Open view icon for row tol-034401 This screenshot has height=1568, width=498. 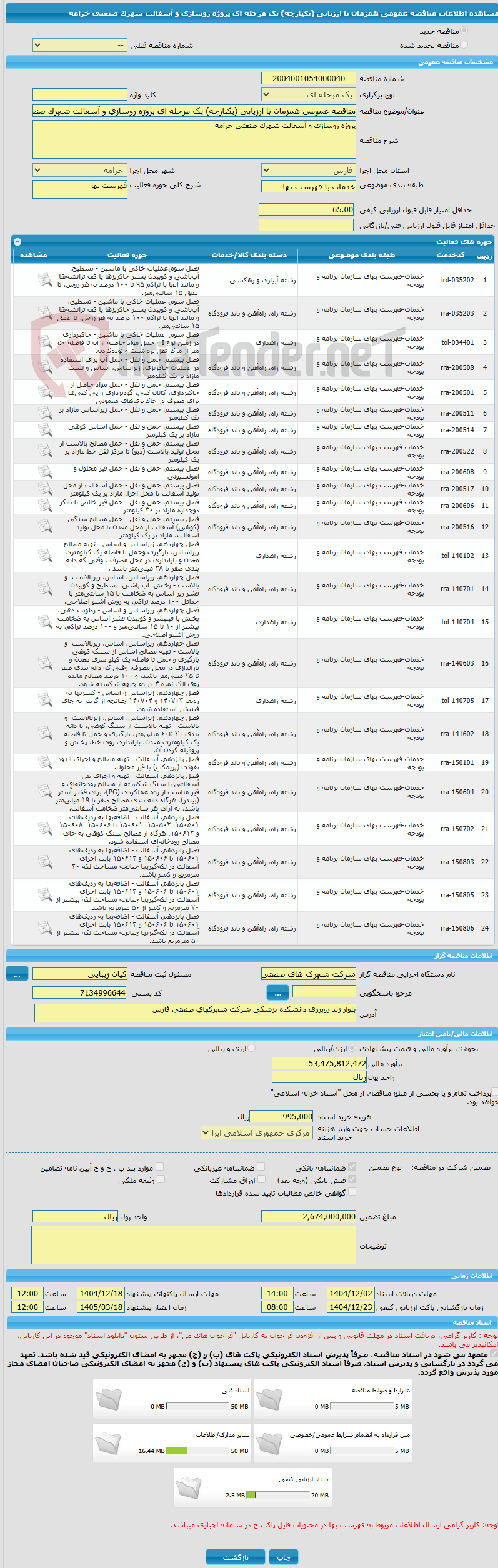44,342
